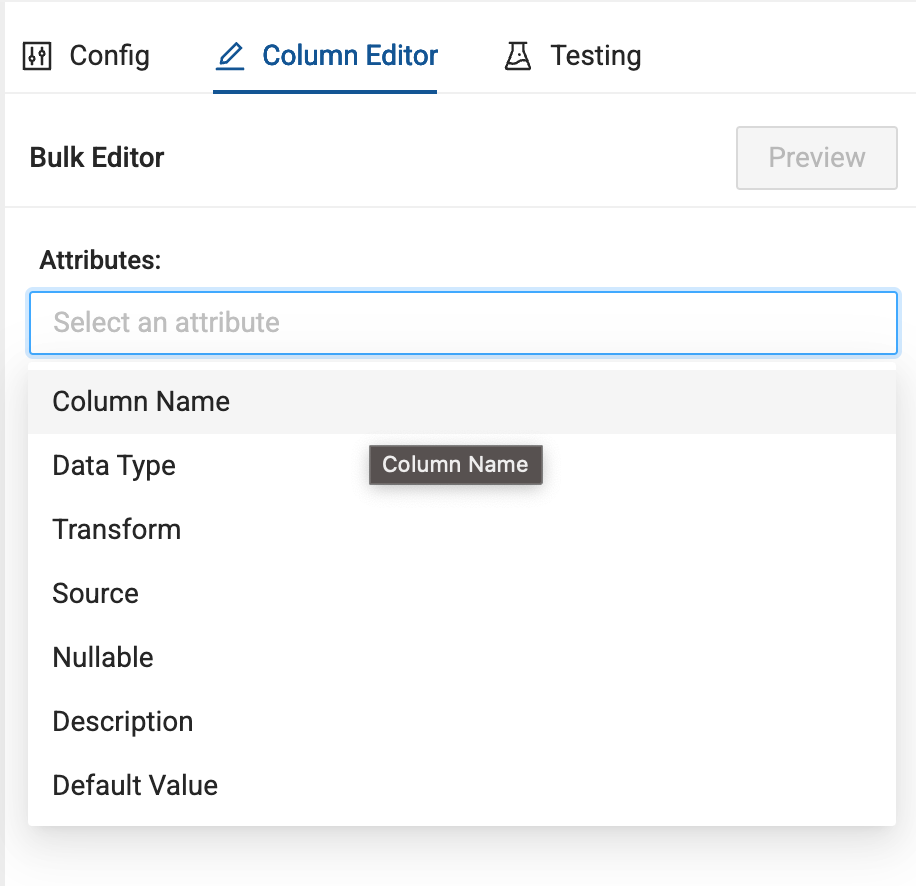Click the Bulk Editor heading

coord(97,158)
